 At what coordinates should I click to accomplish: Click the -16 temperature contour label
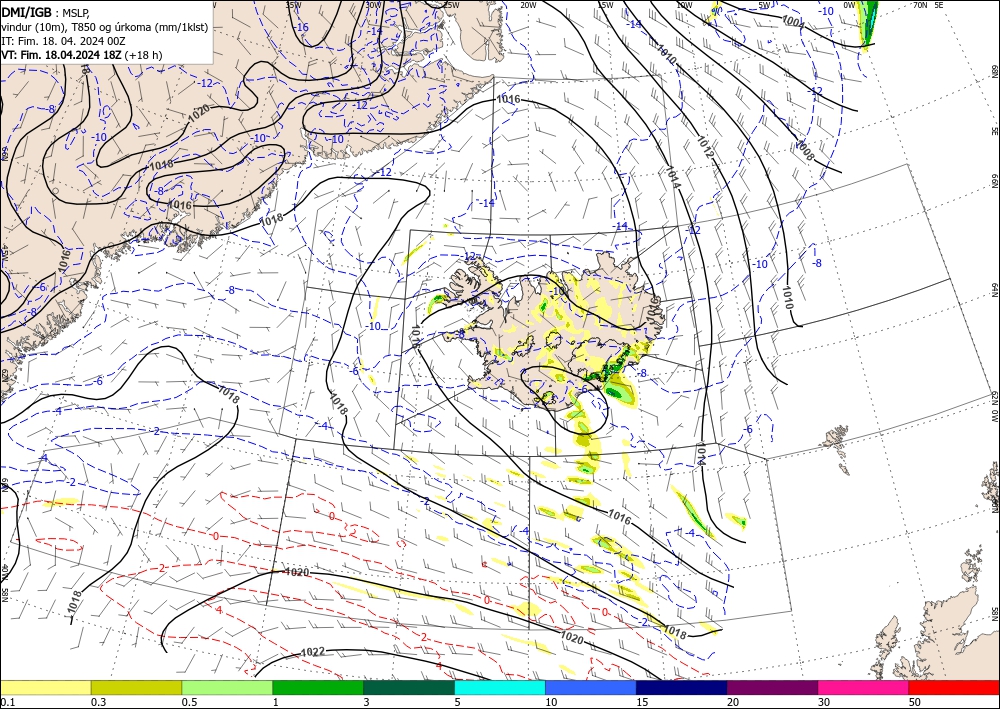point(302,27)
